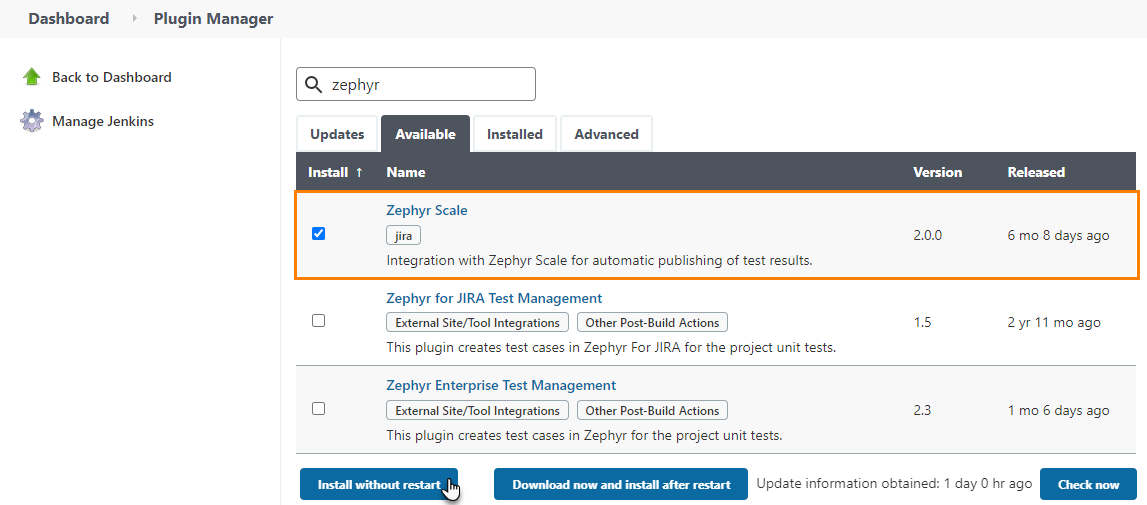Open the Advanced tab

[x=606, y=134]
